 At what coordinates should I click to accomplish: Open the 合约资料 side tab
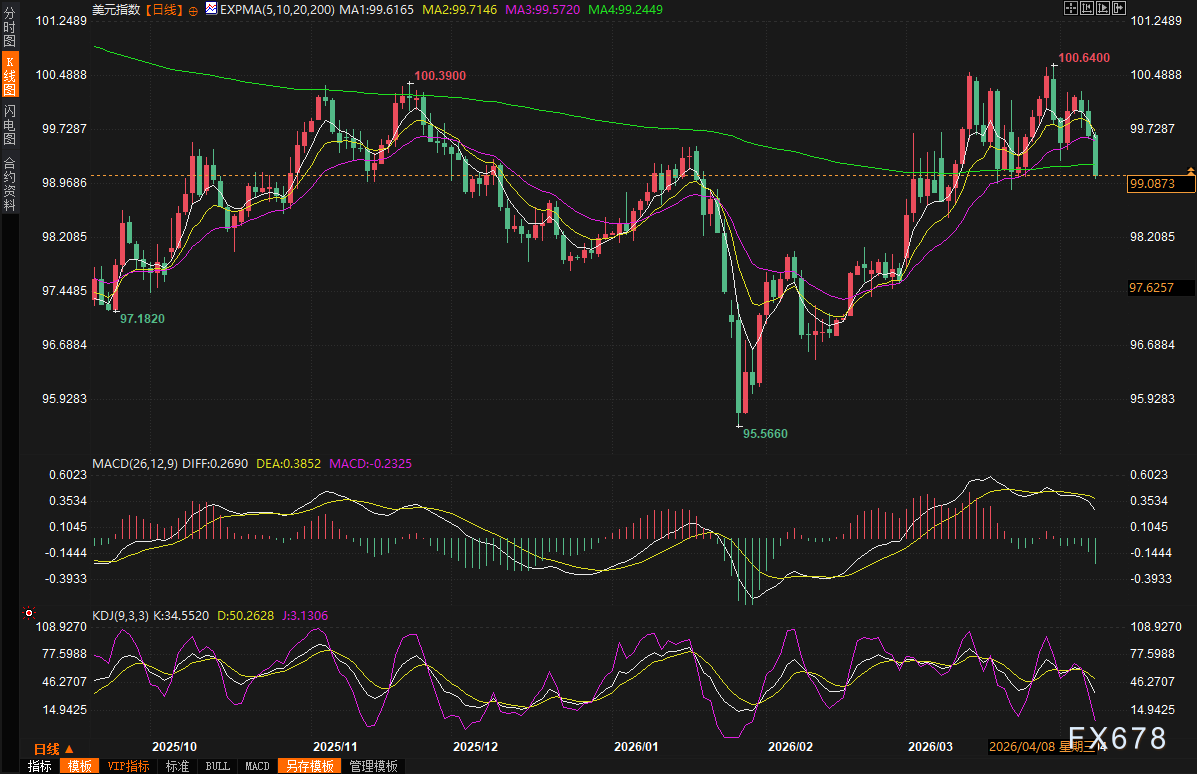click(9, 183)
